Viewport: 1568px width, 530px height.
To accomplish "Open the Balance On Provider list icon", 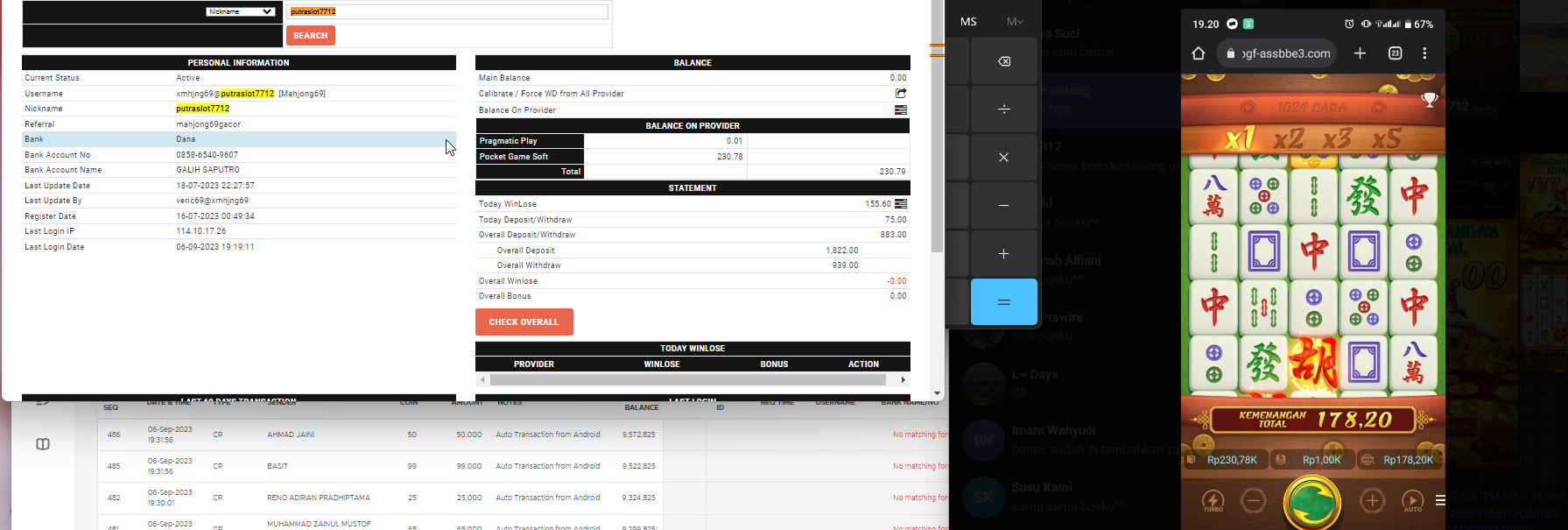I will [x=901, y=110].
